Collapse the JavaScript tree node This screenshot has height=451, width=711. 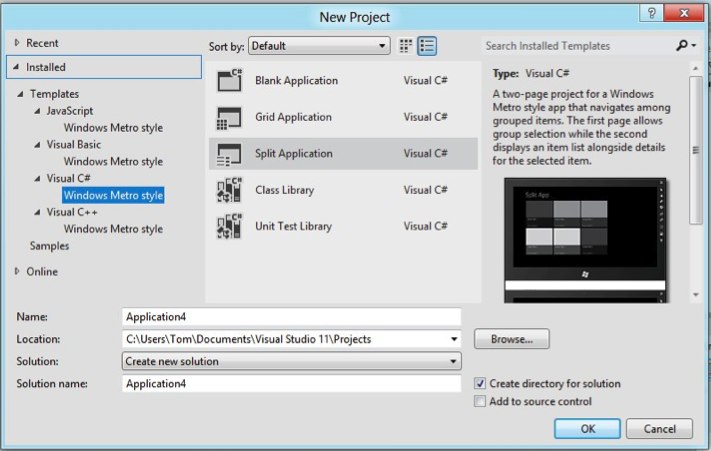click(x=37, y=111)
